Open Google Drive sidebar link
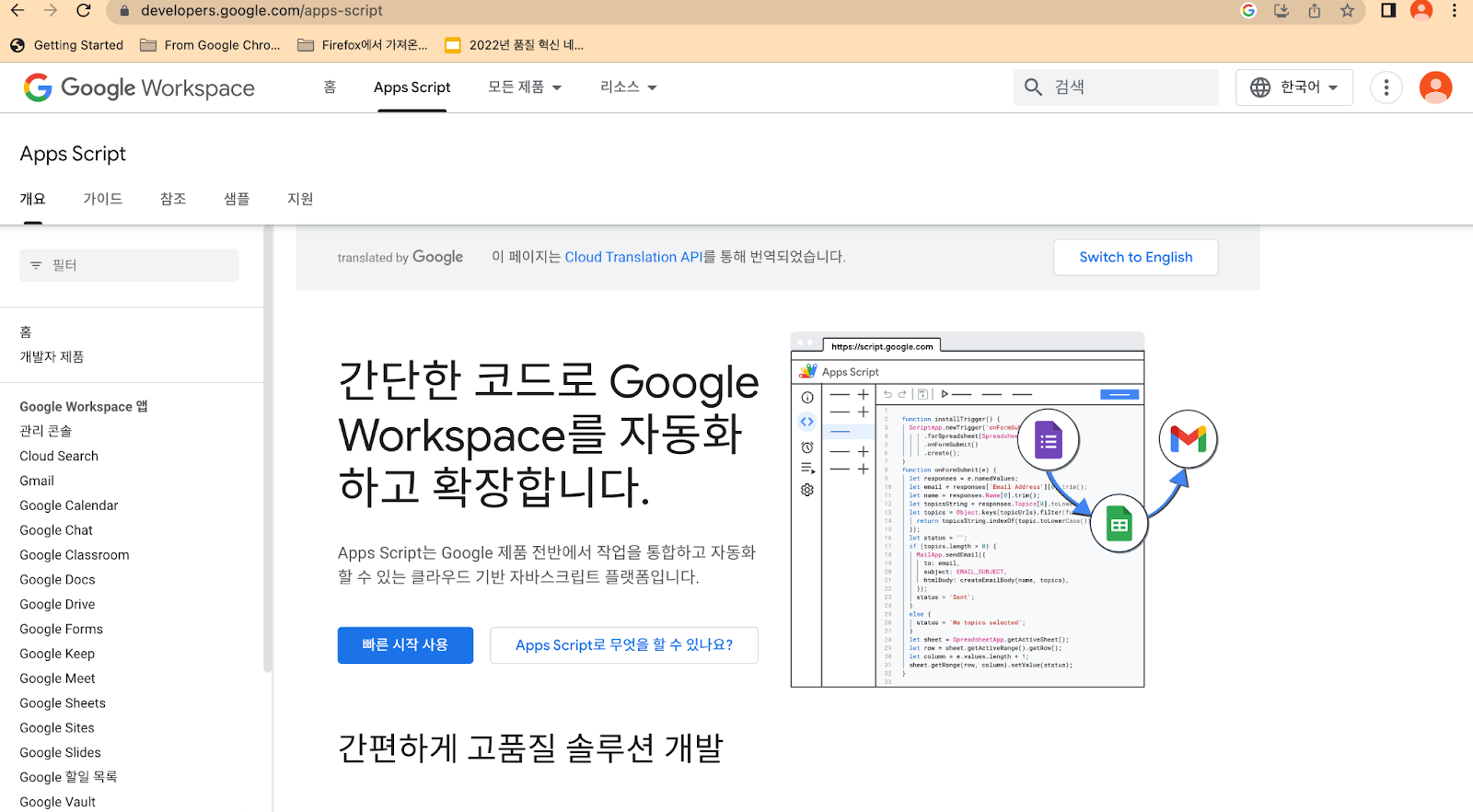1473x812 pixels. click(57, 605)
